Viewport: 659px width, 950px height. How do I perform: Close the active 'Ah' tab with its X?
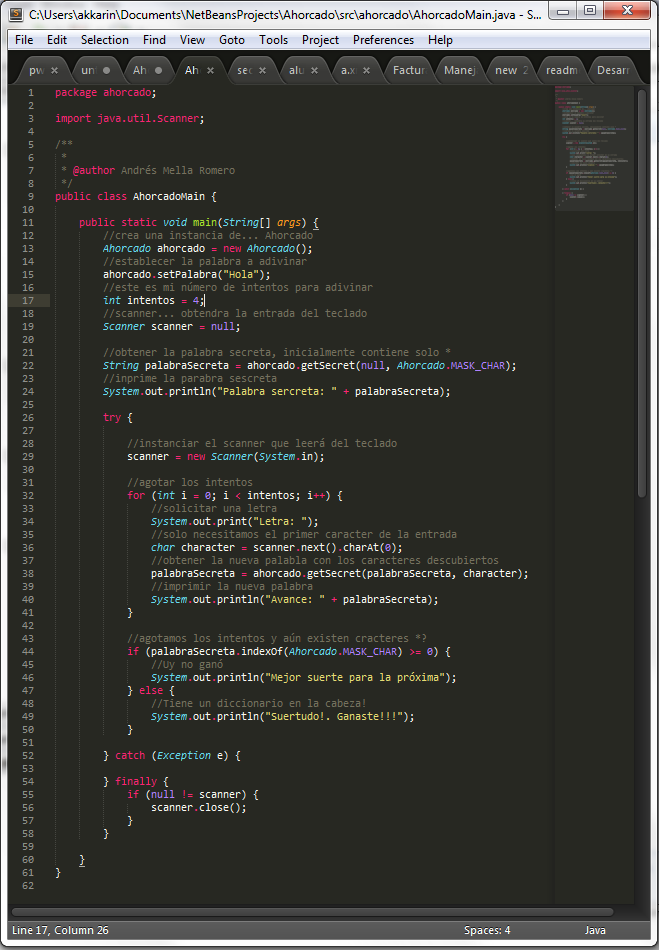(210, 70)
